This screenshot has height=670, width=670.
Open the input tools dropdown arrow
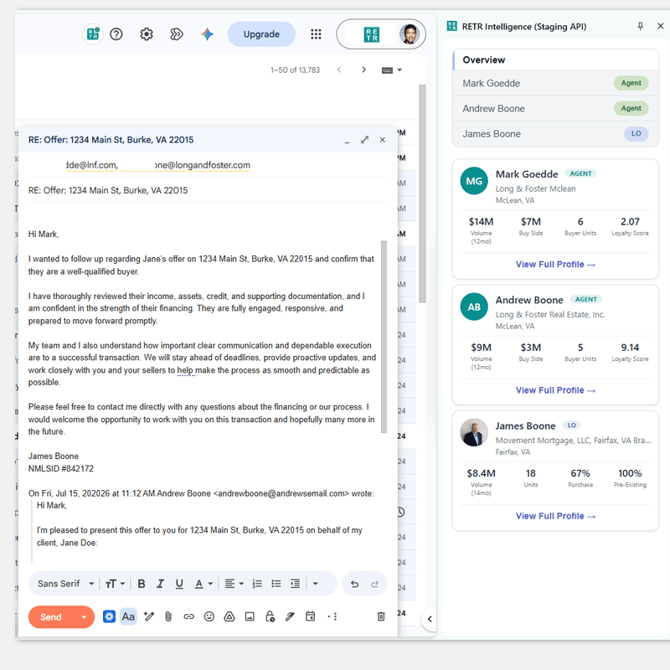400,70
